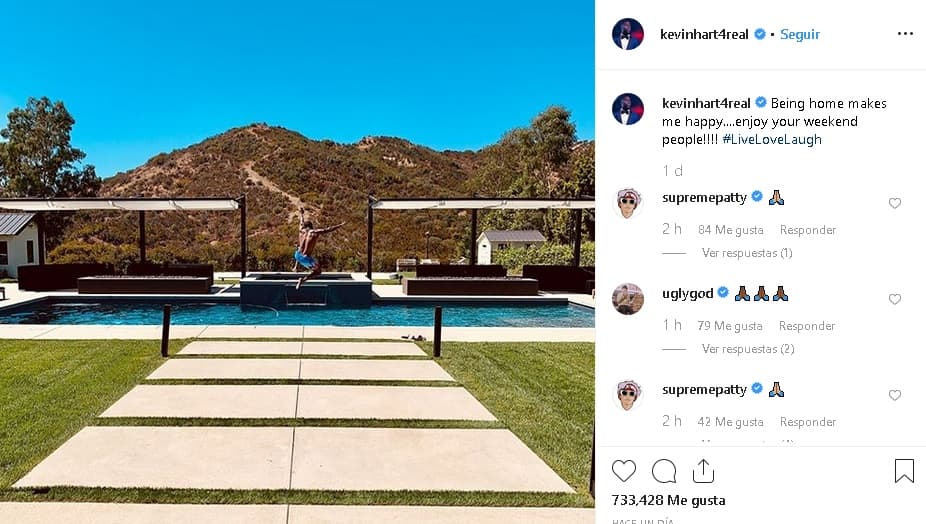Expand Ver respuestas (2) under uglygod
Image resolution: width=926 pixels, height=524 pixels.
pos(748,349)
